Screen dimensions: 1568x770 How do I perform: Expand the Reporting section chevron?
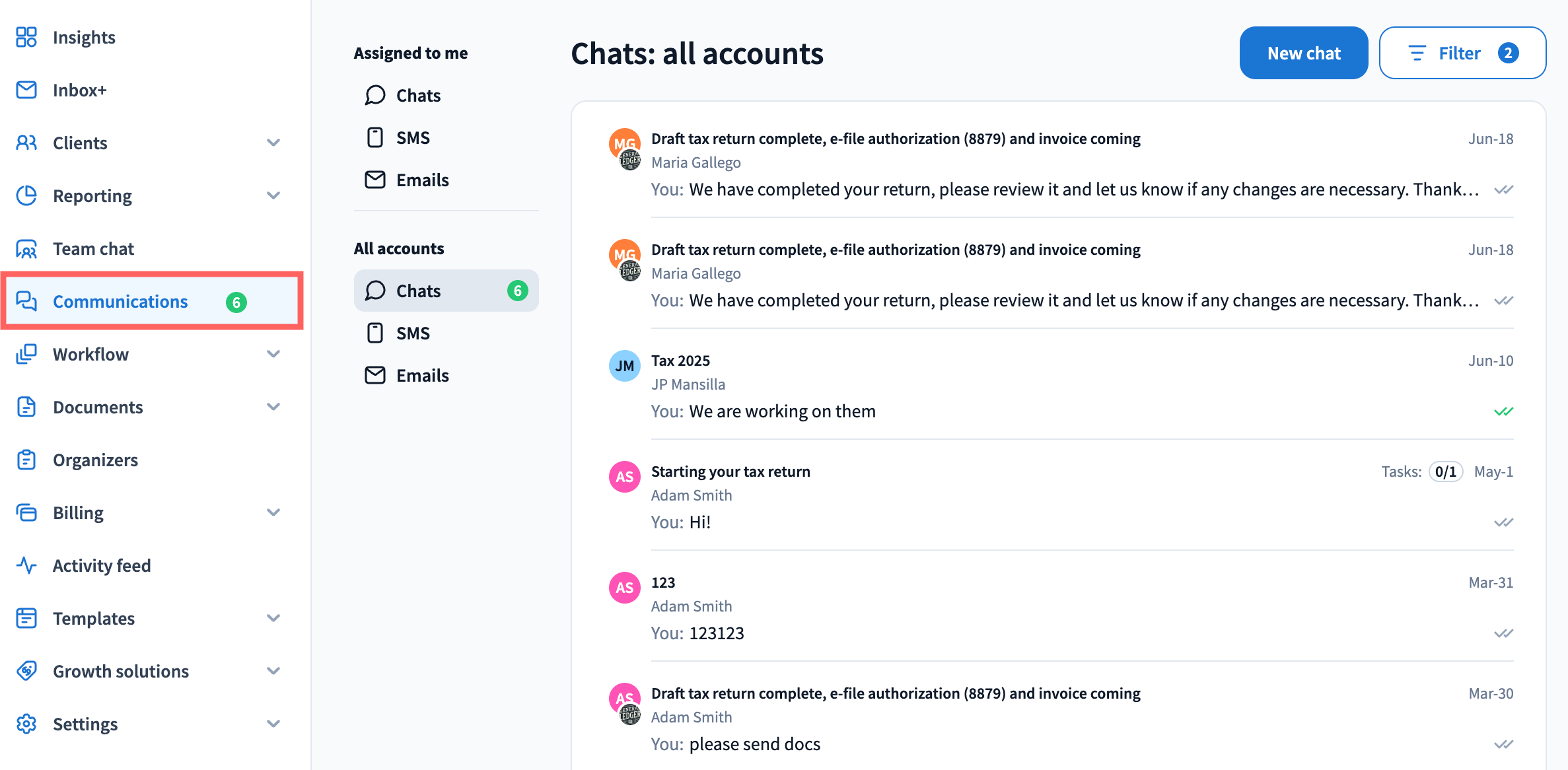point(273,195)
